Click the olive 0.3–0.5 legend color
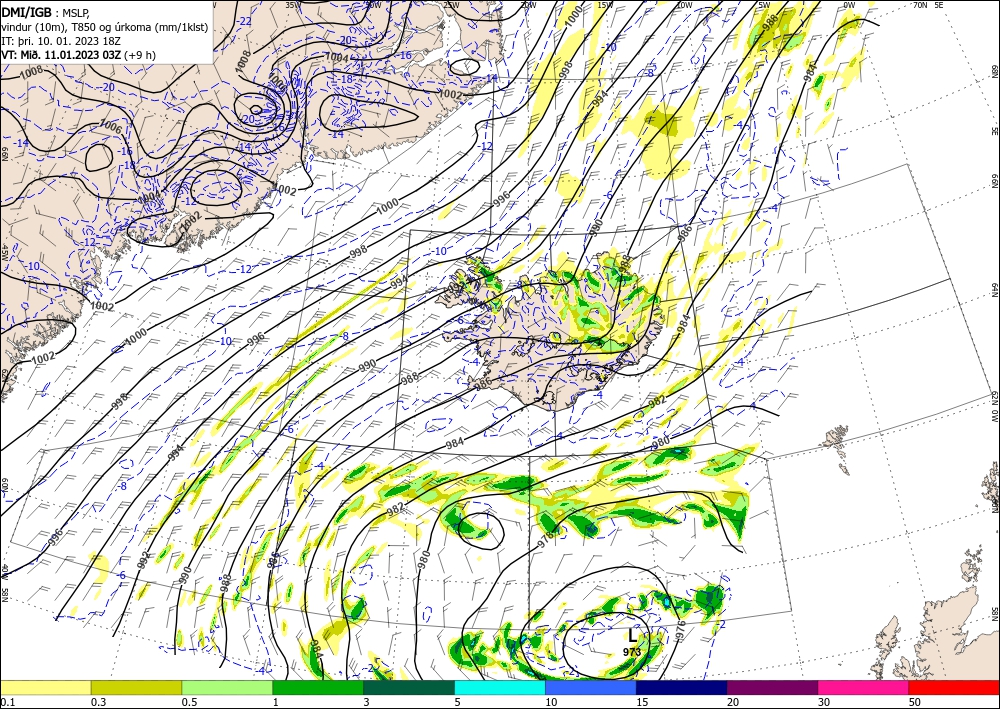1000x709 pixels. pyautogui.click(x=136, y=687)
